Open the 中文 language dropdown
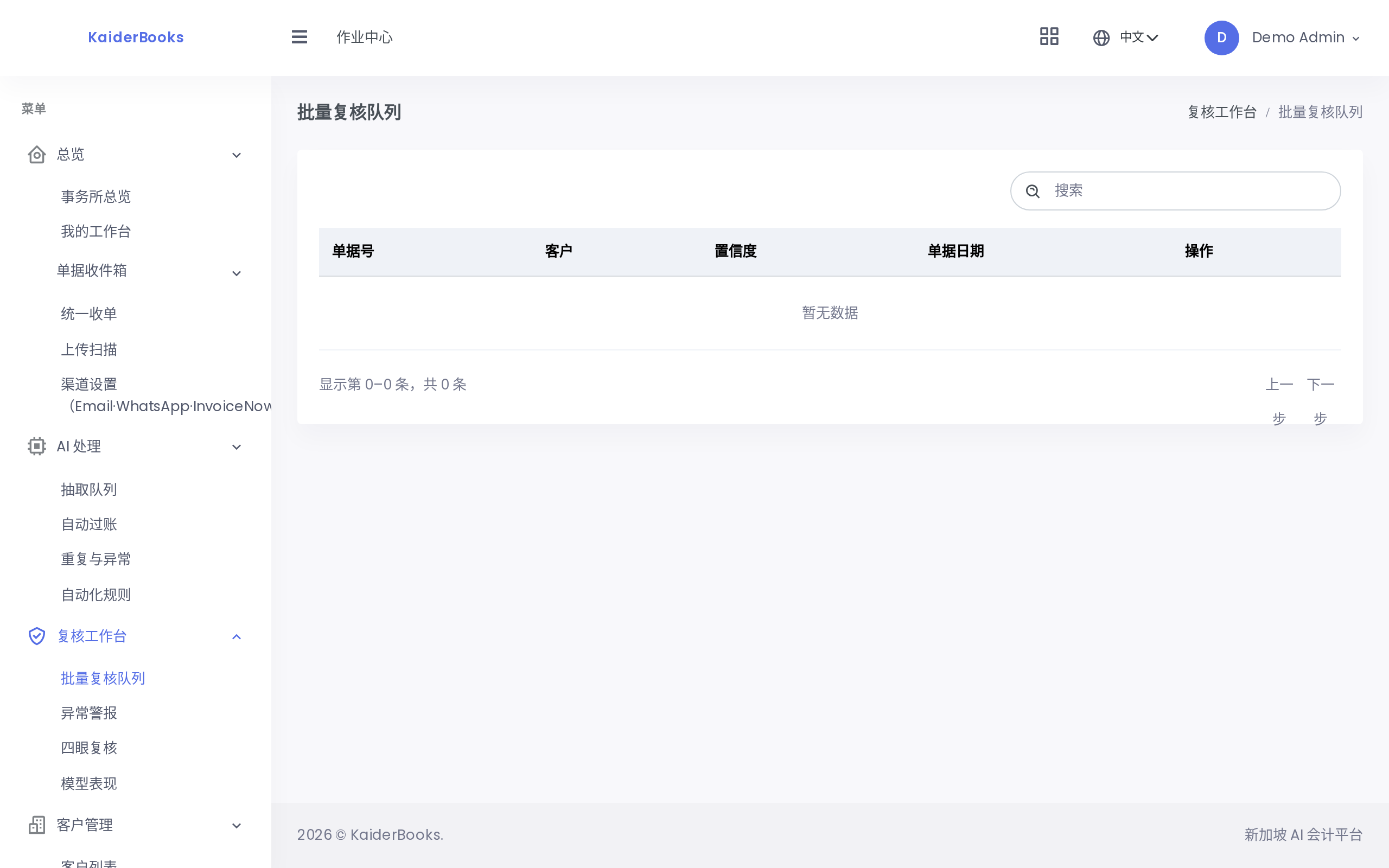 1139,38
